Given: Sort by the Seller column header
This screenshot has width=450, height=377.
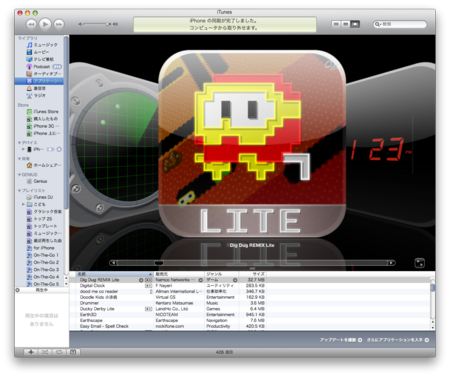Looking at the screenshot, I should pyautogui.click(x=179, y=274).
